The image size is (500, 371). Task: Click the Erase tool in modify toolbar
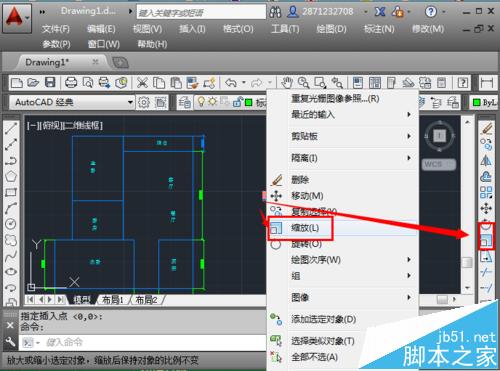(x=486, y=129)
